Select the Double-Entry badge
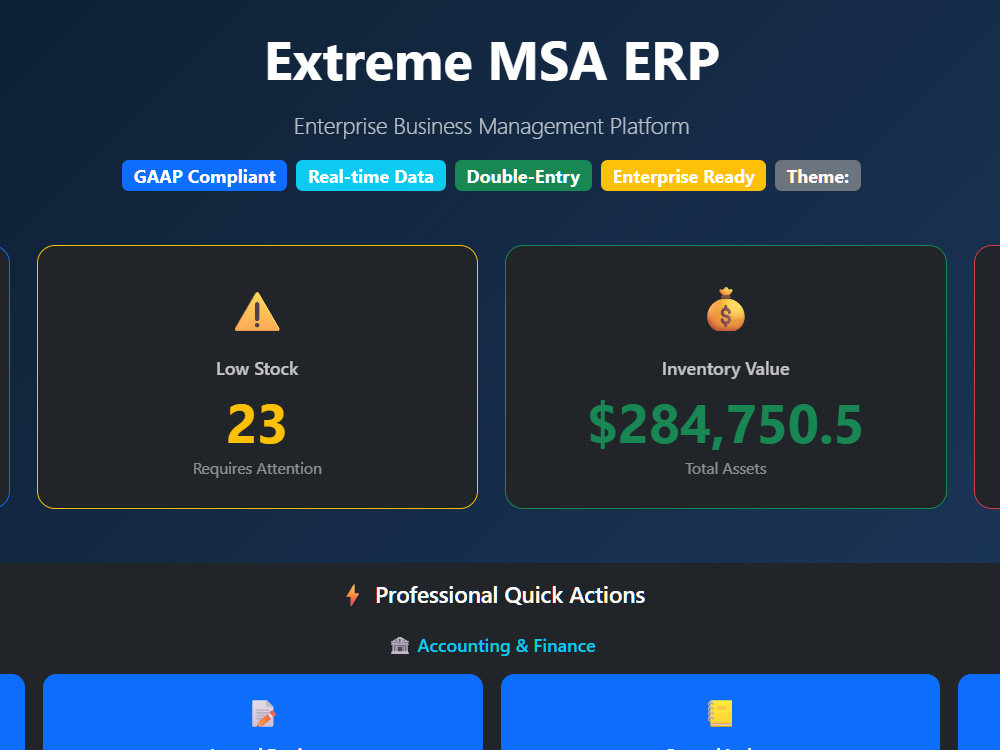The height and width of the screenshot is (750, 1000). click(523, 176)
